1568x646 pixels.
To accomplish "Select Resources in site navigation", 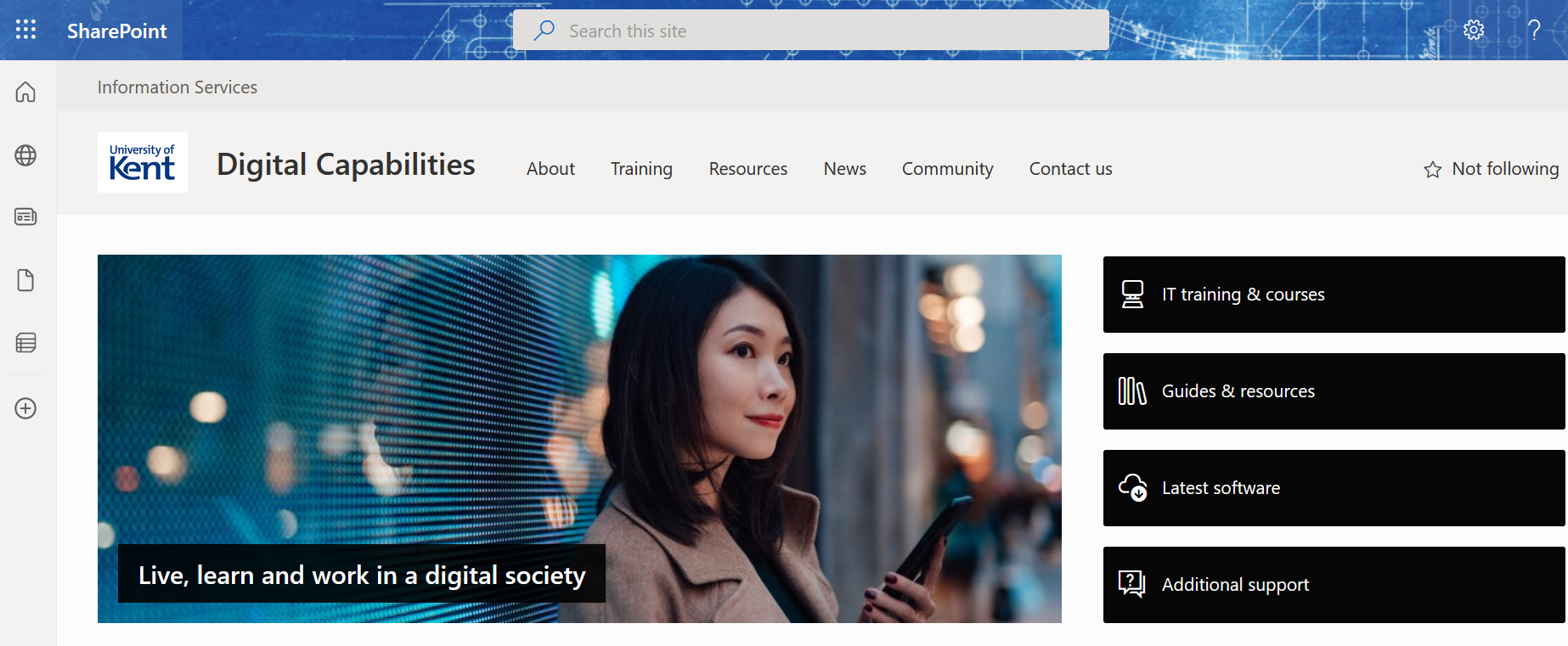I will tap(747, 169).
